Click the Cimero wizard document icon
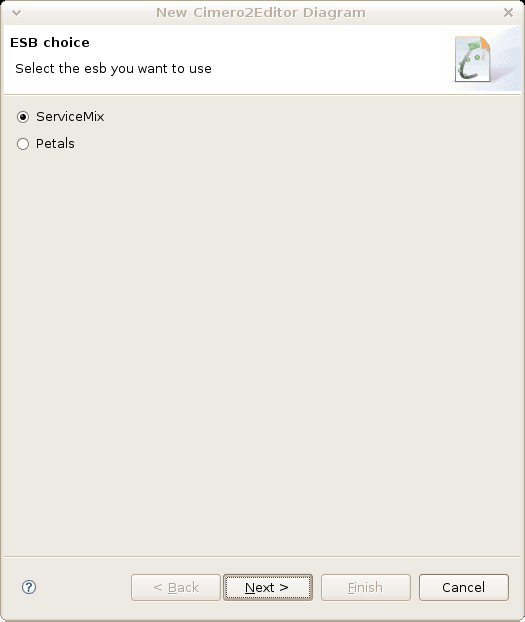525x622 pixels. point(473,59)
